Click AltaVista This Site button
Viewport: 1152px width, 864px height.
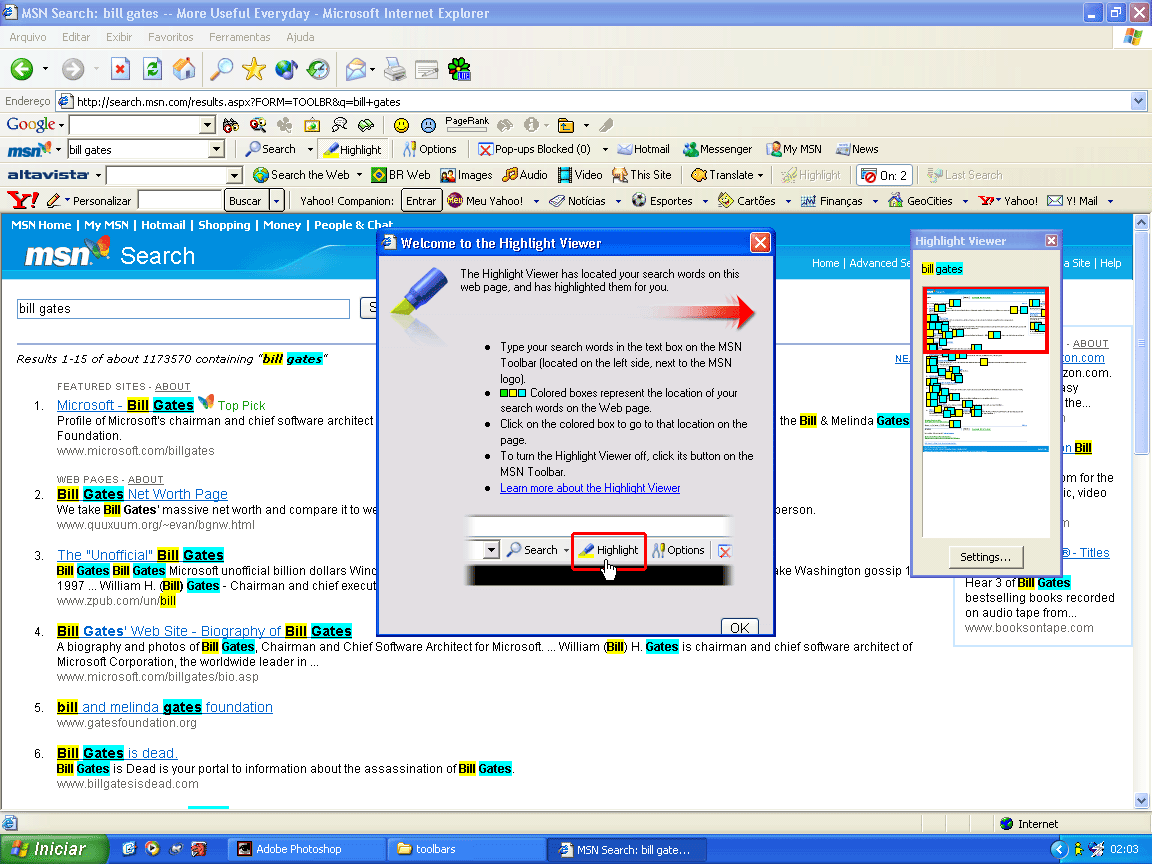tap(642, 175)
